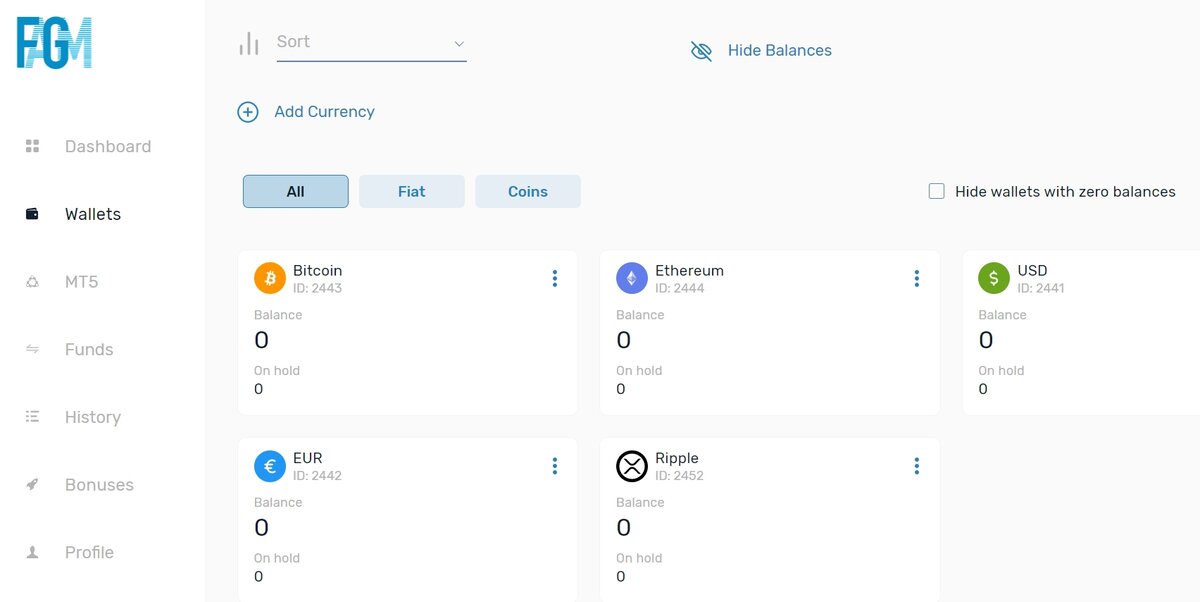
Task: Click the Hide Balances link
Action: click(780, 51)
